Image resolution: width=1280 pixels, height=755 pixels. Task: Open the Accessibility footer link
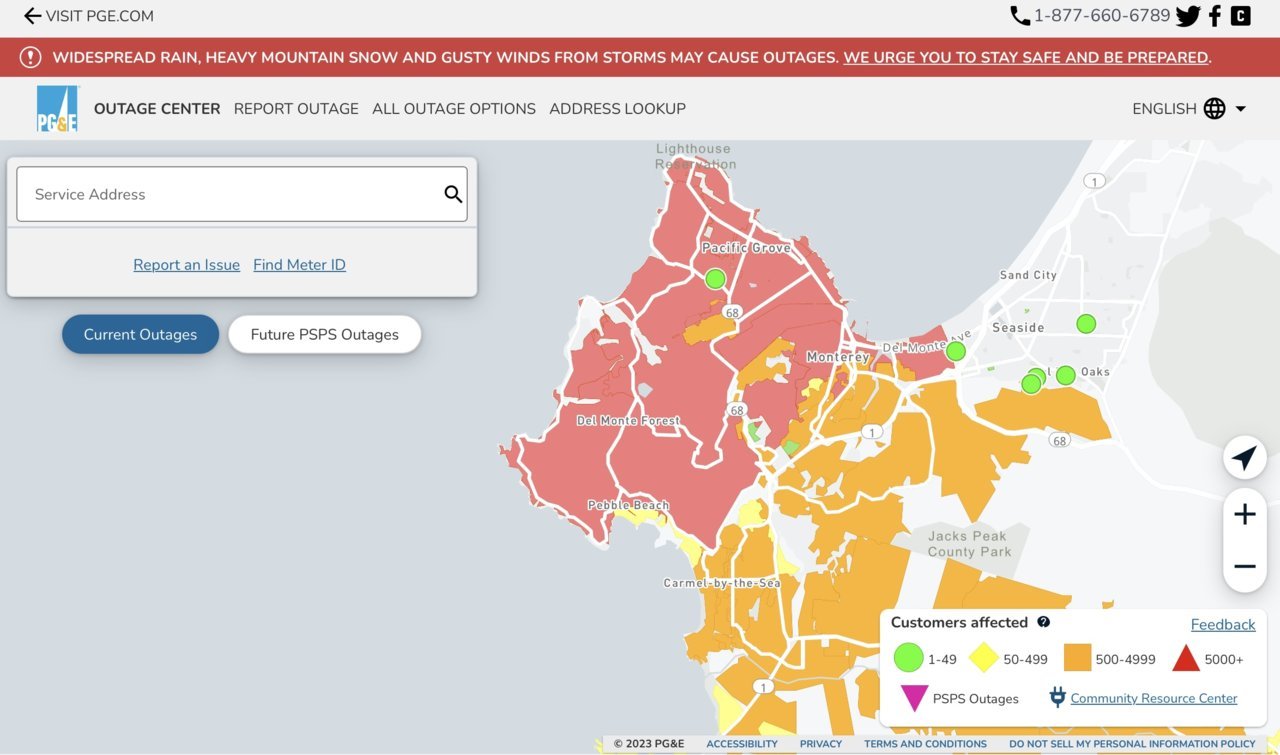click(x=742, y=744)
